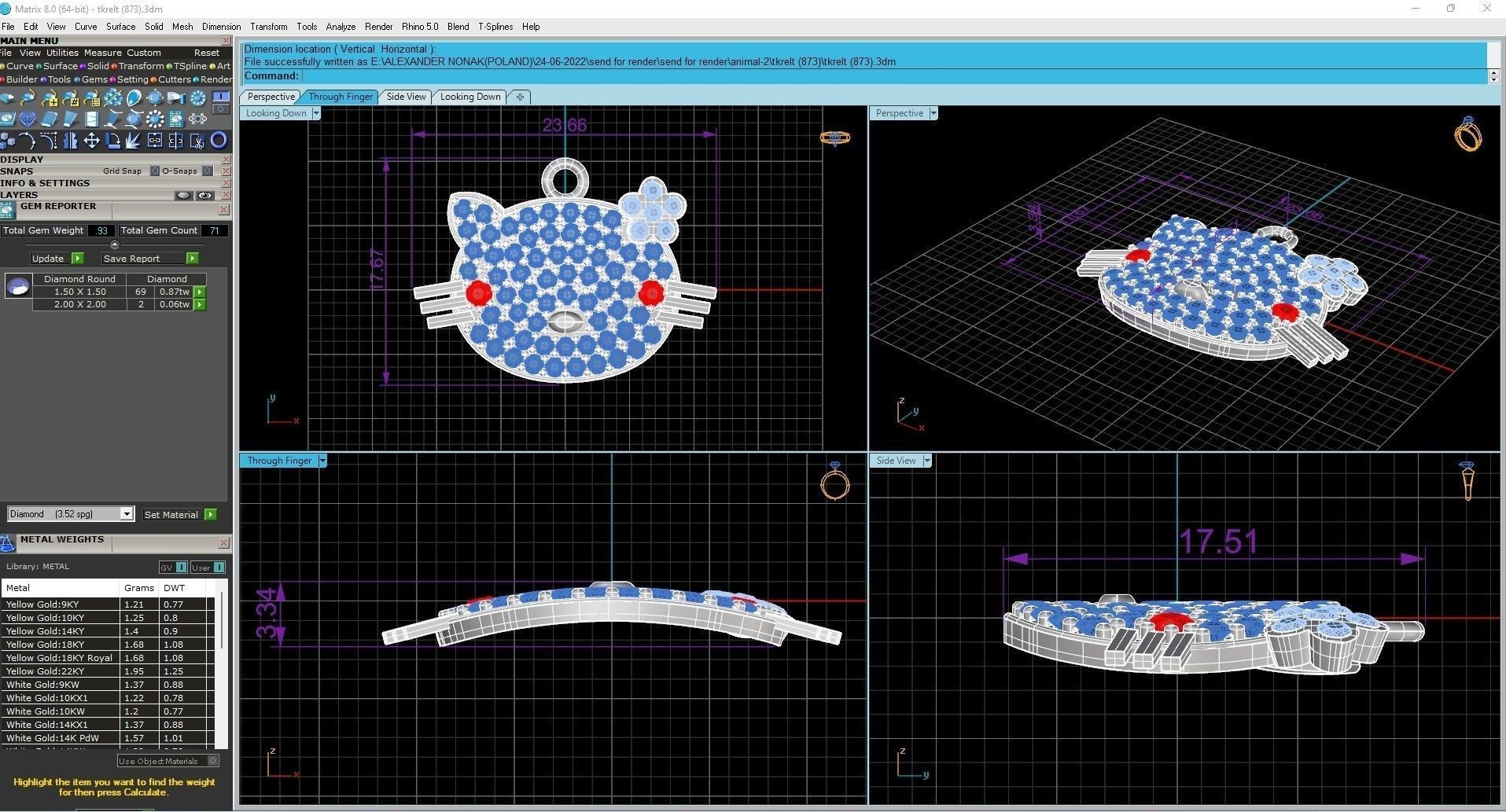Open the Through Finger viewport dropdown arrow
Screen dimensions: 1506x812
322,461
